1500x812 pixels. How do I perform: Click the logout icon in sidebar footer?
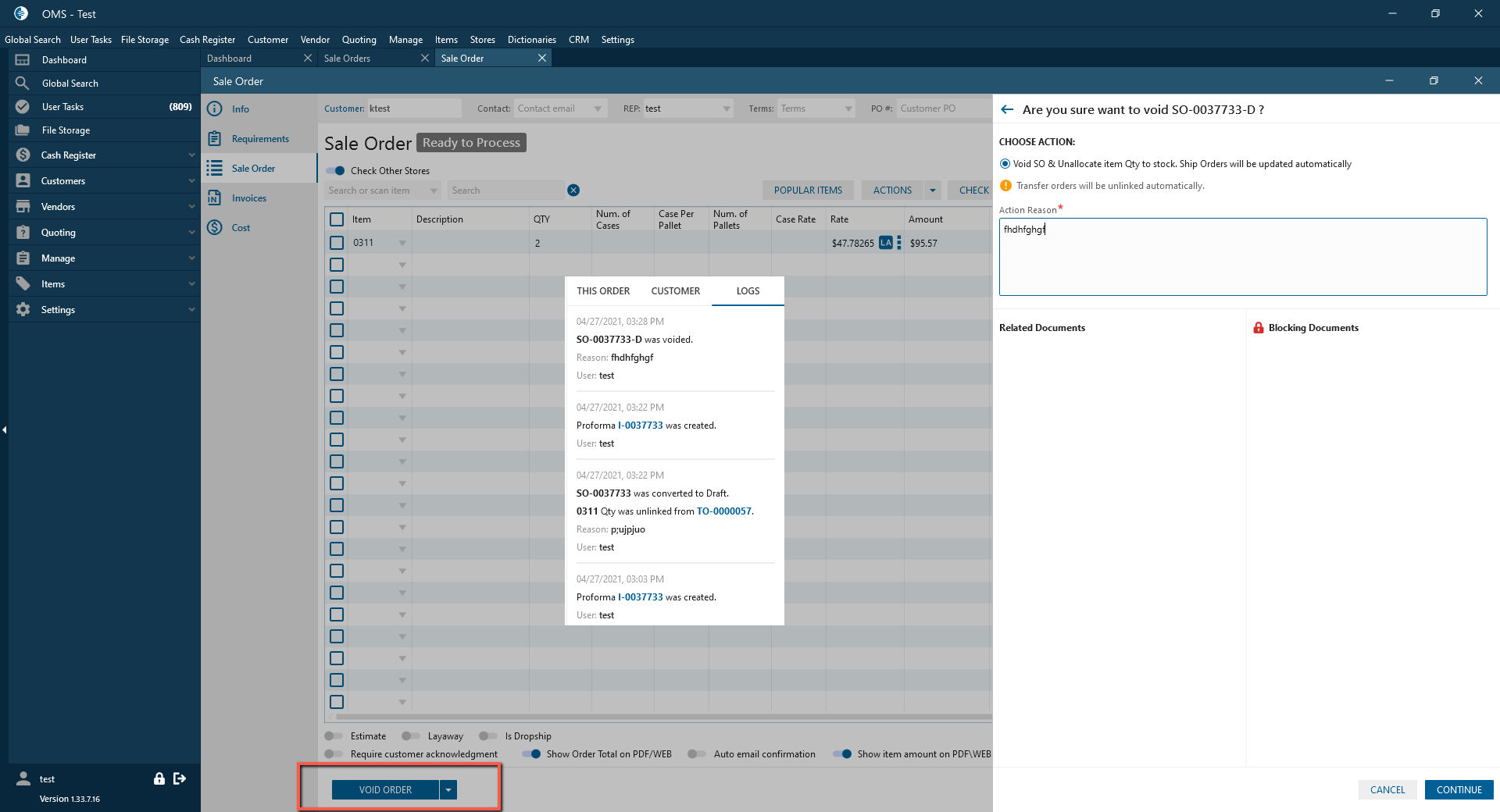click(x=180, y=778)
